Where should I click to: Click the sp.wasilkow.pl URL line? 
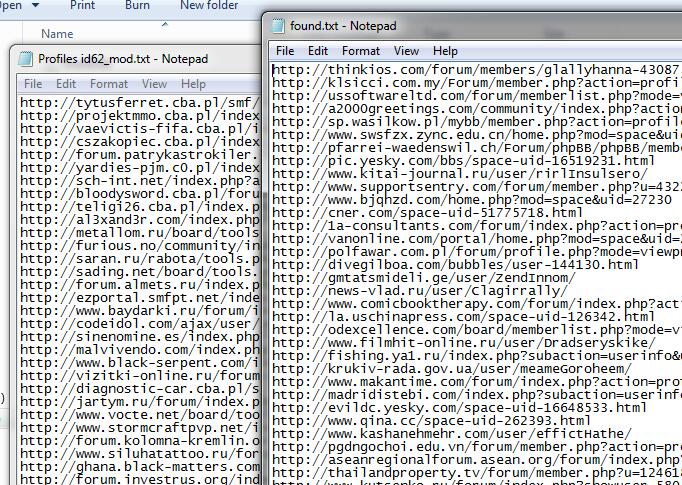tap(477, 122)
